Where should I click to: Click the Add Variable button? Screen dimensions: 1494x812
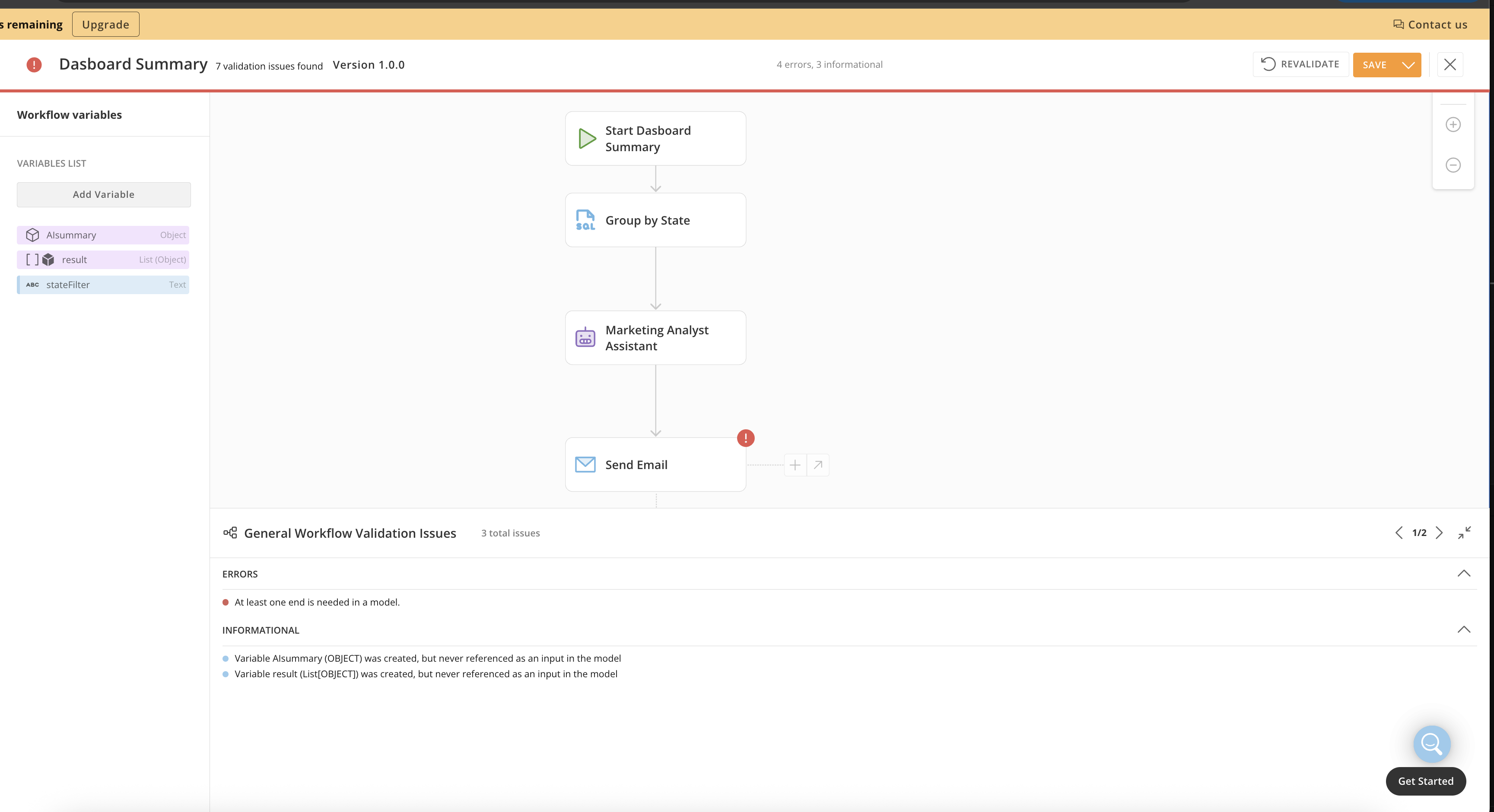pyautogui.click(x=103, y=195)
